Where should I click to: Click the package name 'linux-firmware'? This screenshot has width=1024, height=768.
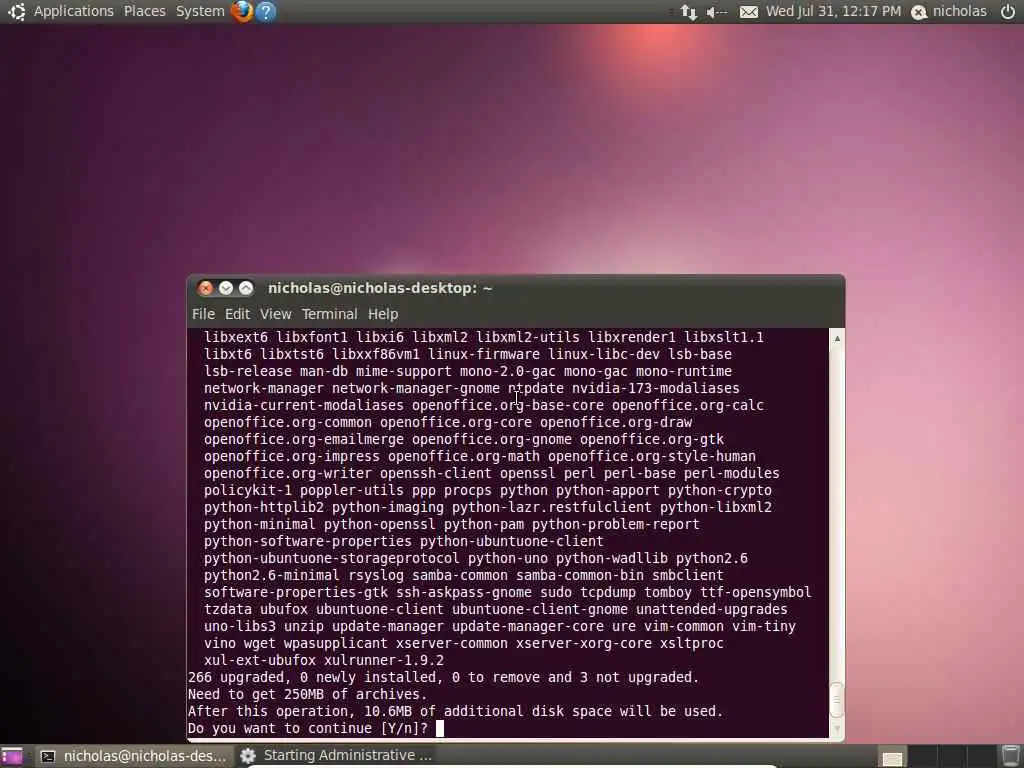click(484, 354)
